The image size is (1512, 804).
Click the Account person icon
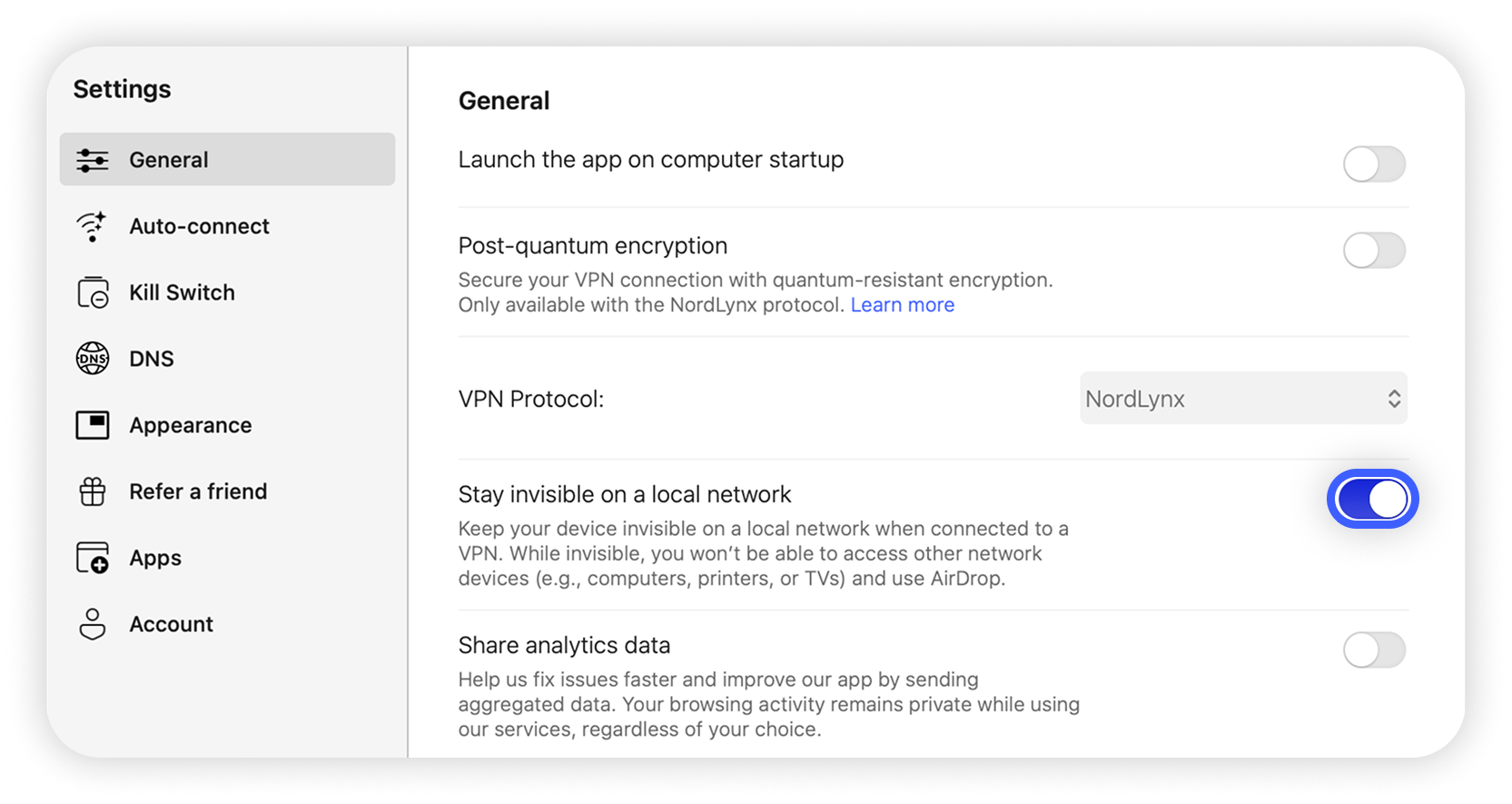point(93,624)
